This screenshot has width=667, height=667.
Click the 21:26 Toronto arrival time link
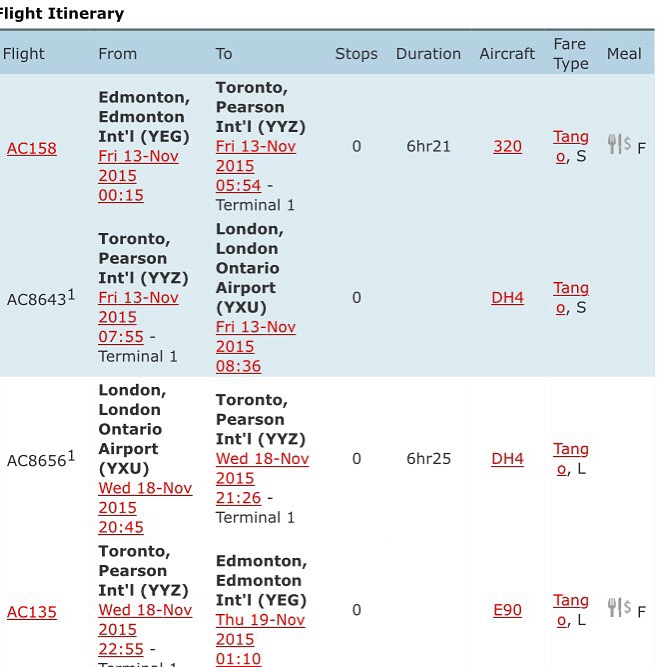(x=238, y=497)
